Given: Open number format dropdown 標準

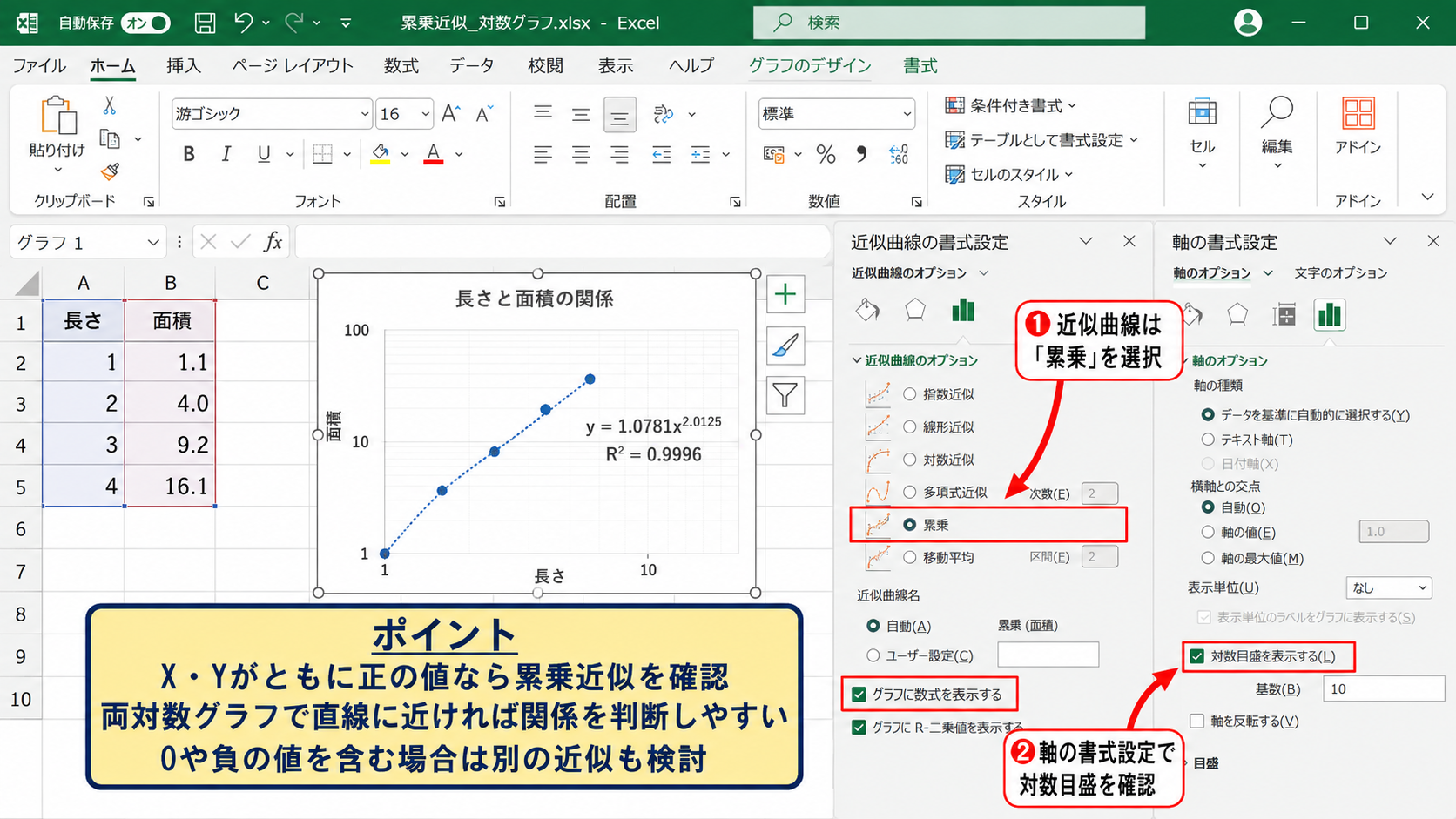Looking at the screenshot, I should coord(907,114).
